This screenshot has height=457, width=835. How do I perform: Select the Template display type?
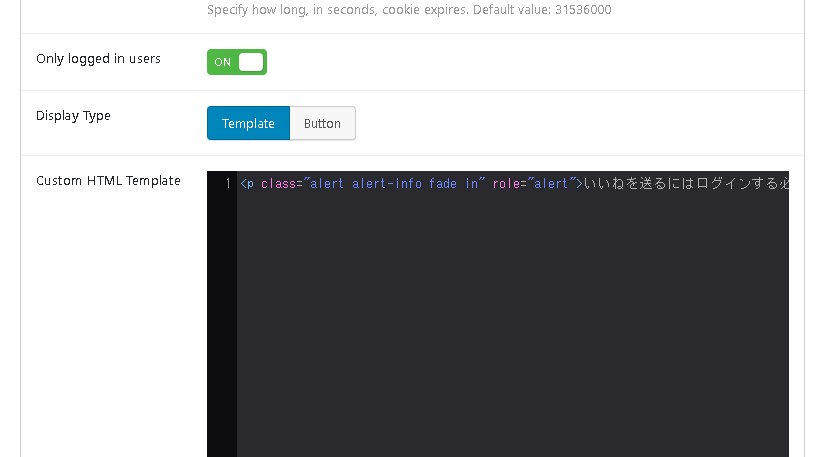click(248, 123)
